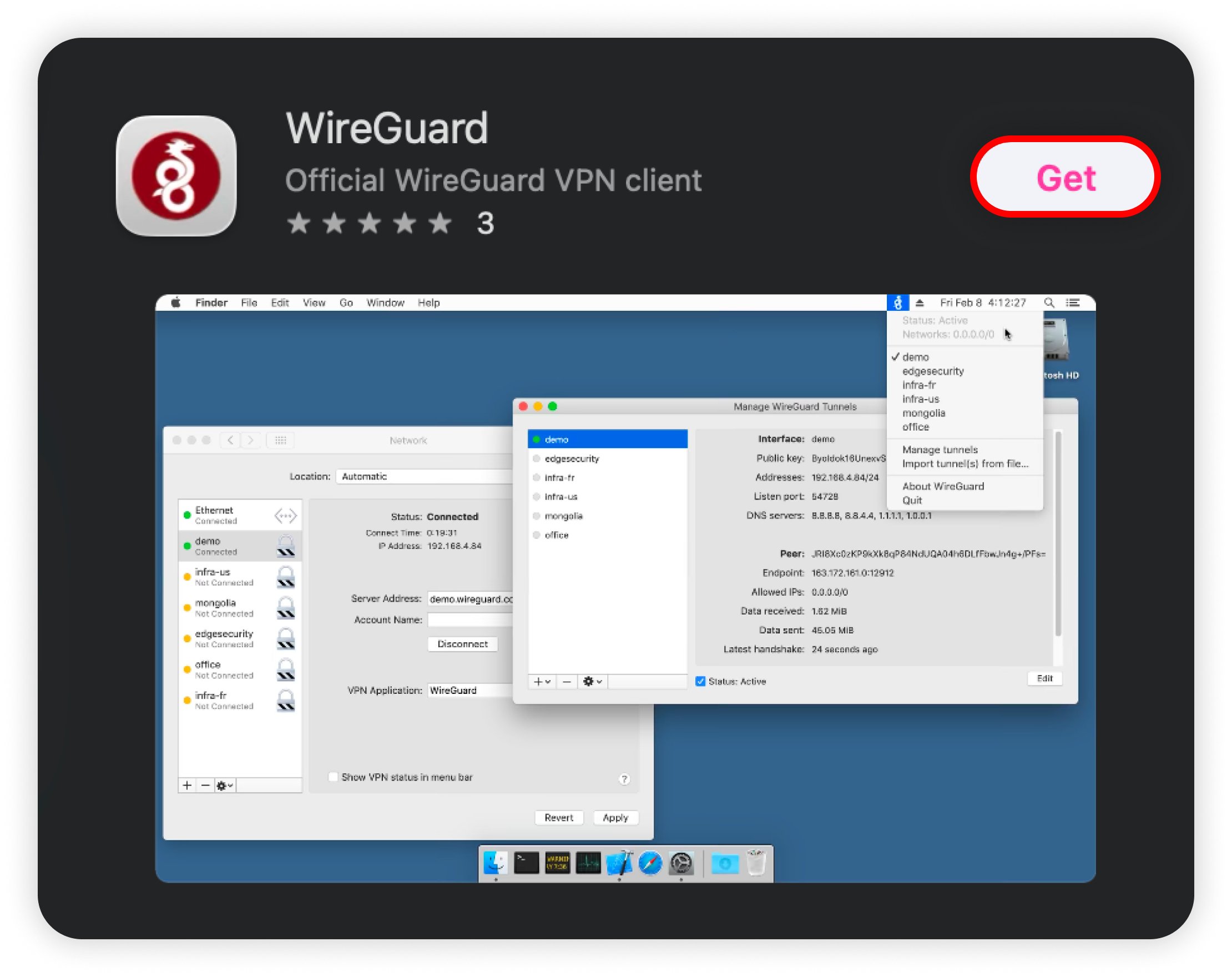
Task: Click the tunnel details vertical scrollbar
Action: [1058, 535]
